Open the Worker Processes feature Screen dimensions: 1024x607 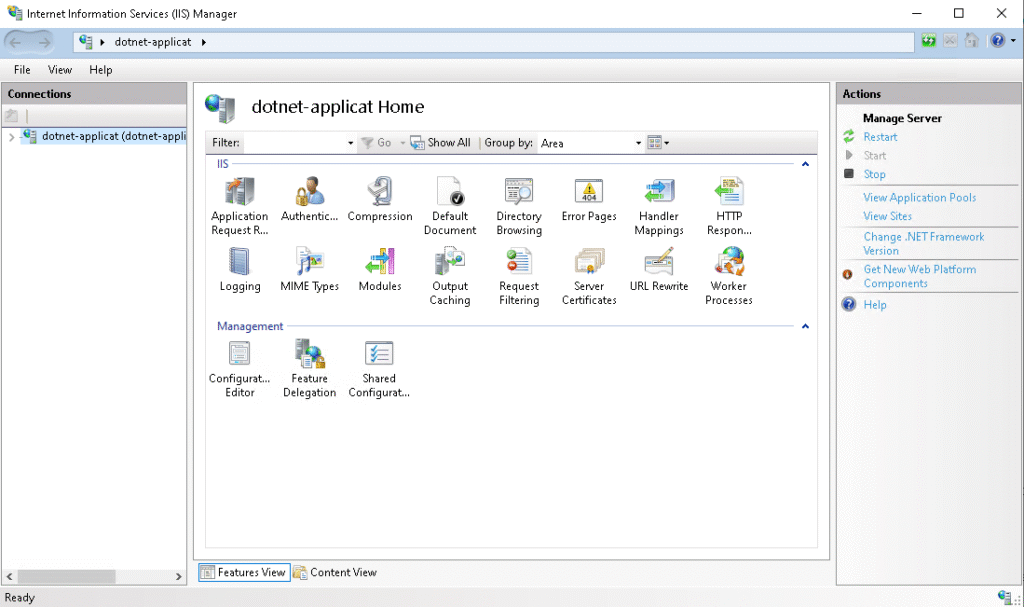(728, 263)
